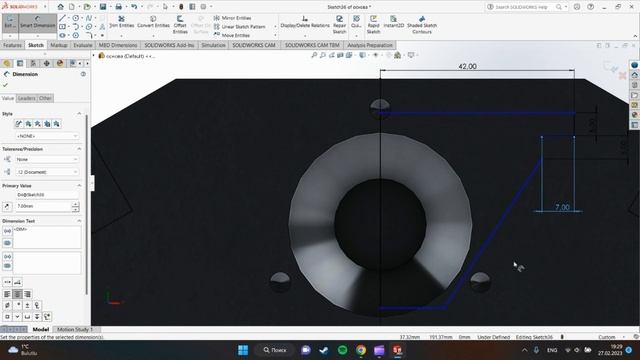Viewport: 640px width, 360px height.
Task: Select the Spline sketch tool
Action: click(x=89, y=18)
